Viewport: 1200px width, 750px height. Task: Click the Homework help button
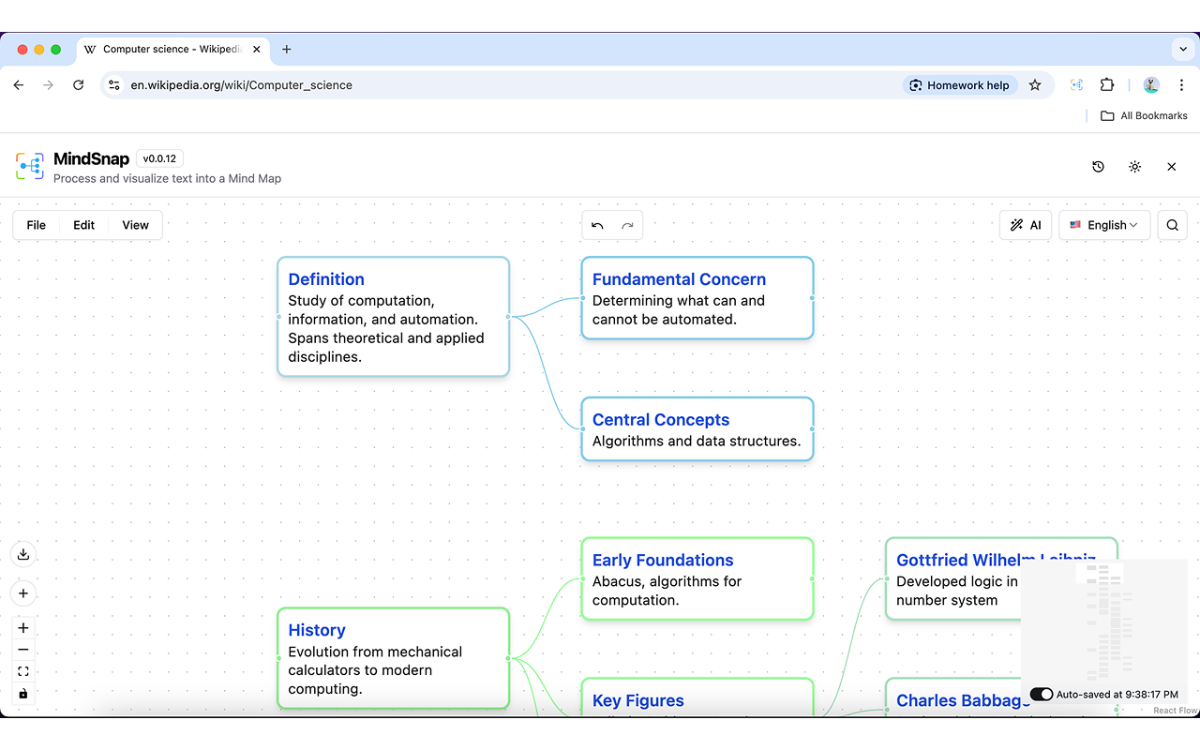point(959,85)
